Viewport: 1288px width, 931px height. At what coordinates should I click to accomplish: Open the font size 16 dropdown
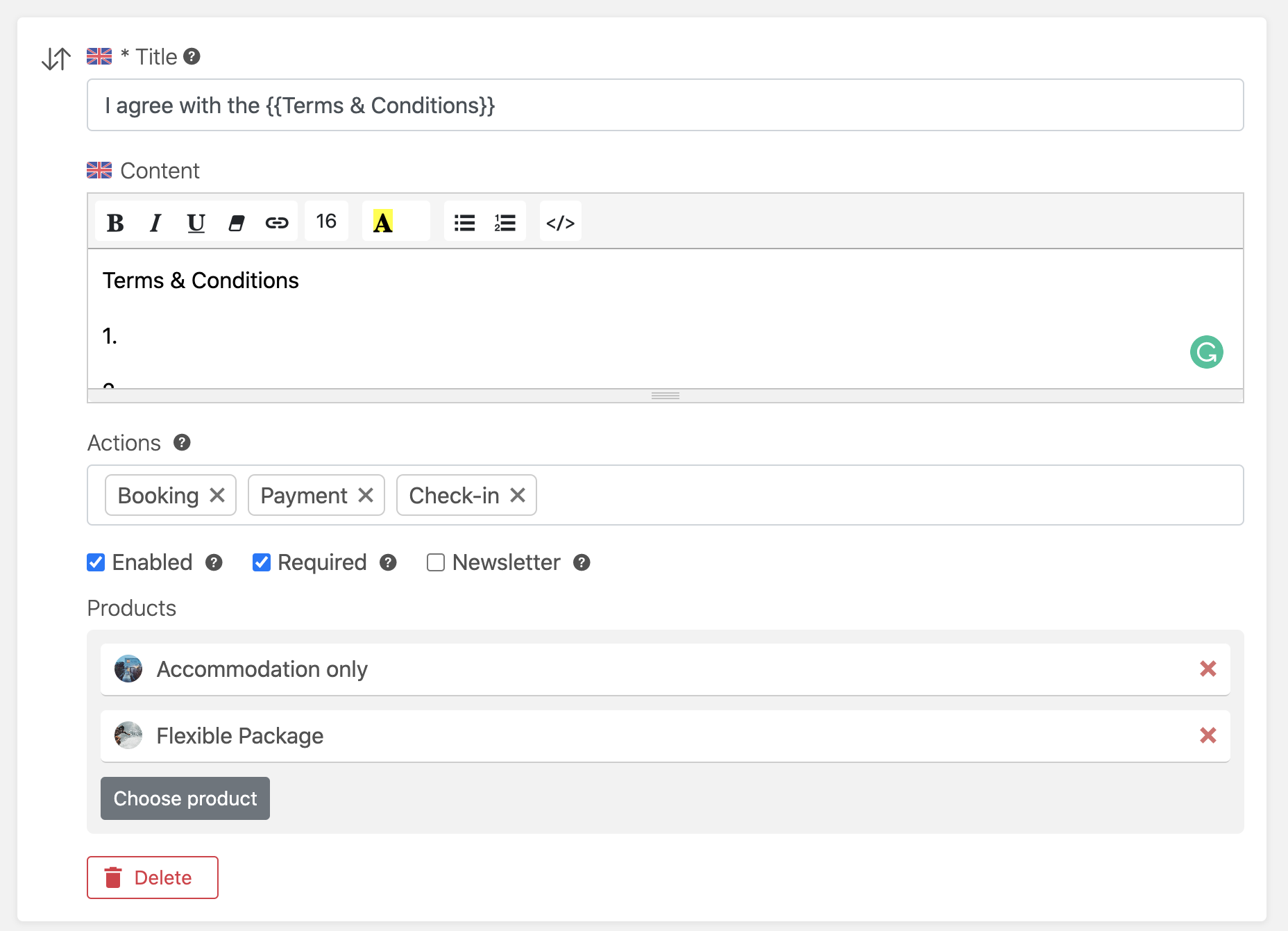[x=326, y=221]
